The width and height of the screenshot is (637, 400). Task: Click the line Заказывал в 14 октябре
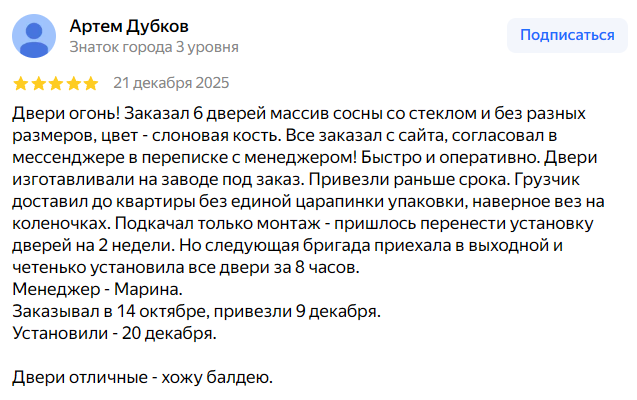[196, 312]
